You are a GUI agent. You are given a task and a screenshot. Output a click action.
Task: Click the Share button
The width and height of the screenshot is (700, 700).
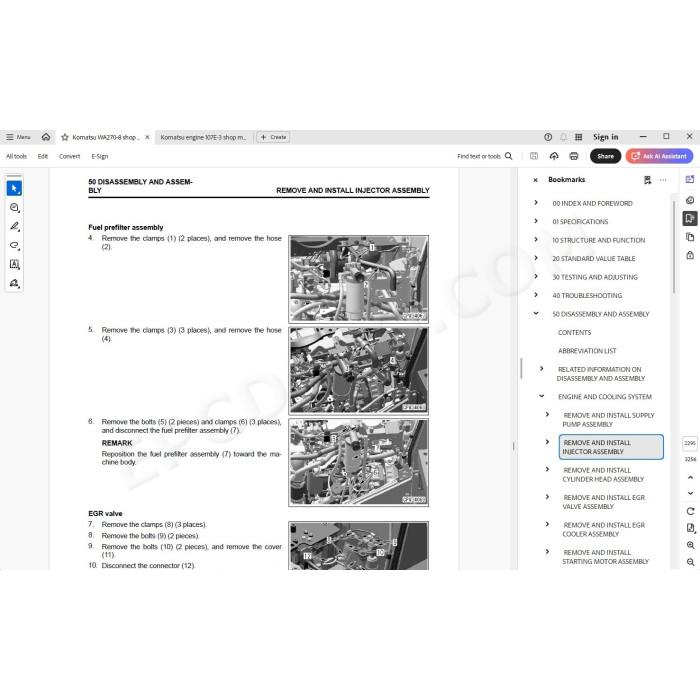click(605, 156)
